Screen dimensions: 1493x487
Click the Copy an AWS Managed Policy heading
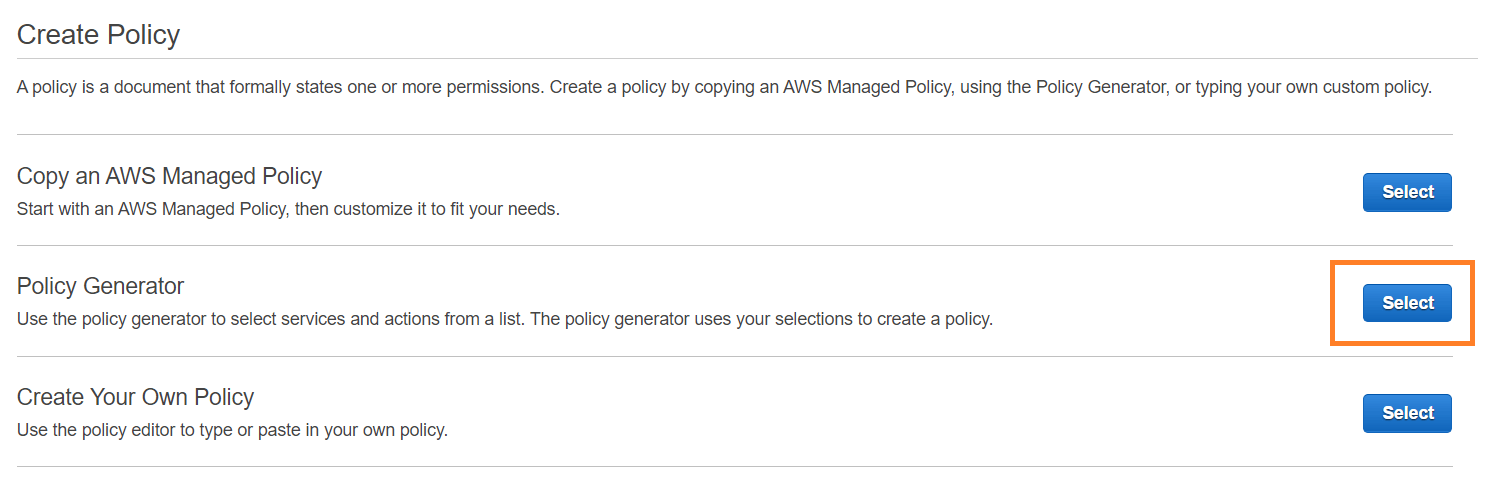tap(169, 177)
